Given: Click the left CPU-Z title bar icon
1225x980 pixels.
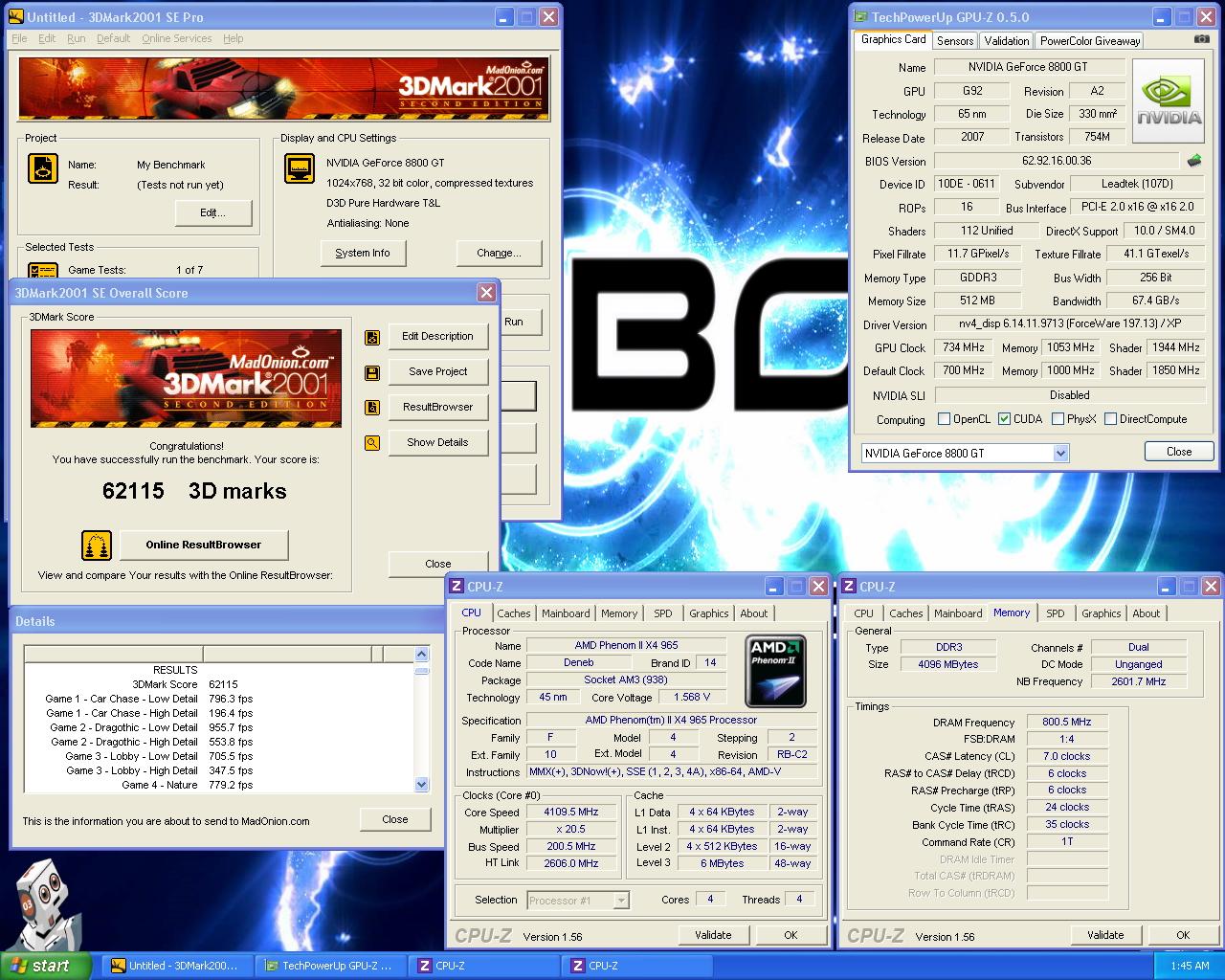Looking at the screenshot, I should (457, 586).
